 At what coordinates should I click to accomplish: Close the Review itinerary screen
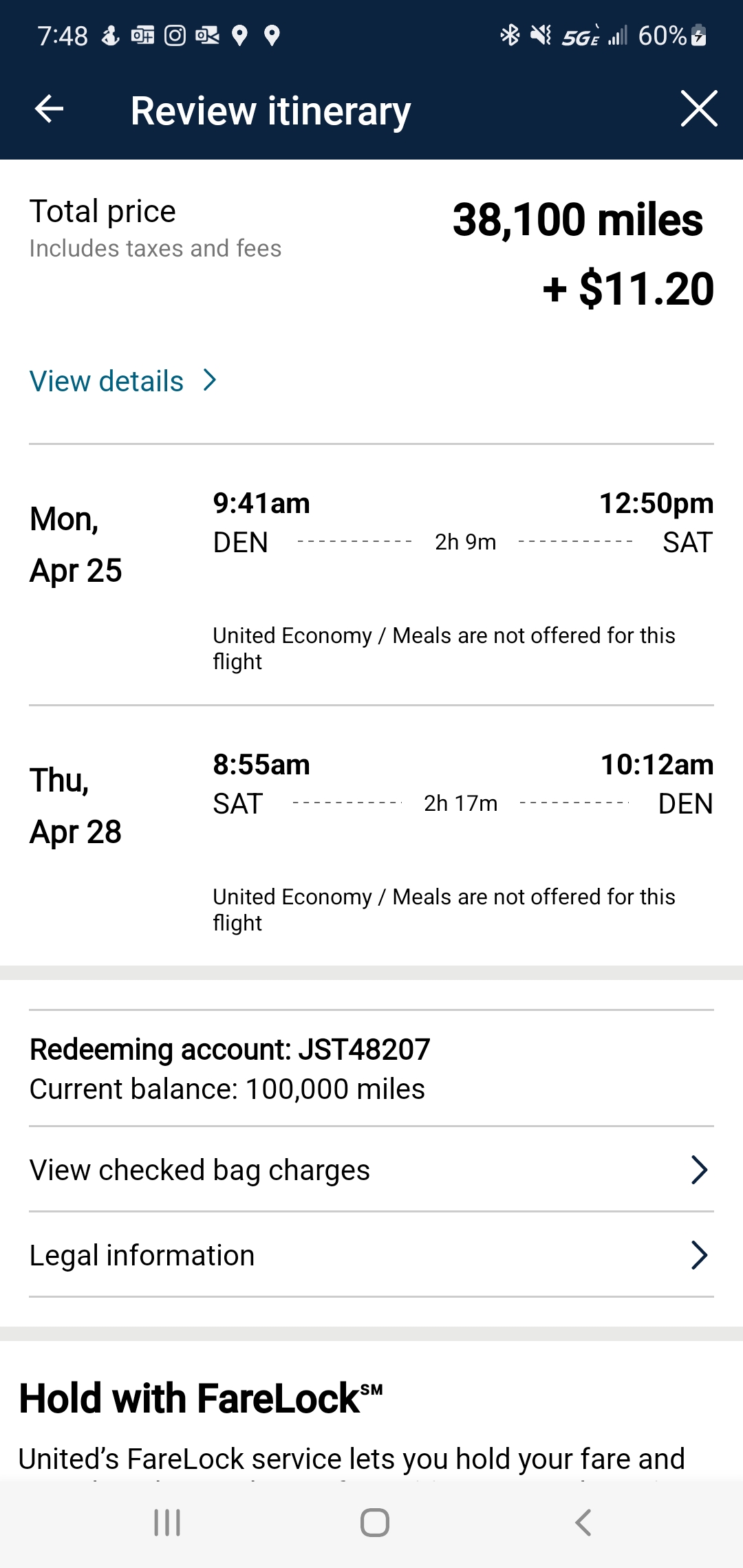click(x=699, y=109)
